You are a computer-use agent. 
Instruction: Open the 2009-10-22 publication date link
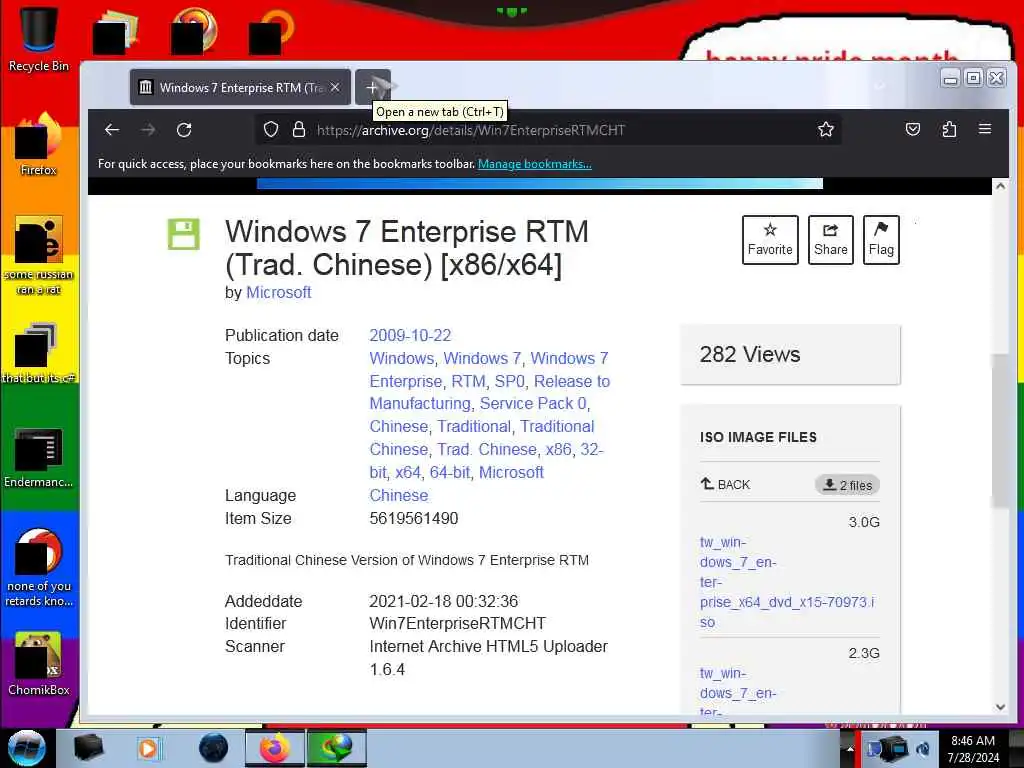(x=410, y=336)
